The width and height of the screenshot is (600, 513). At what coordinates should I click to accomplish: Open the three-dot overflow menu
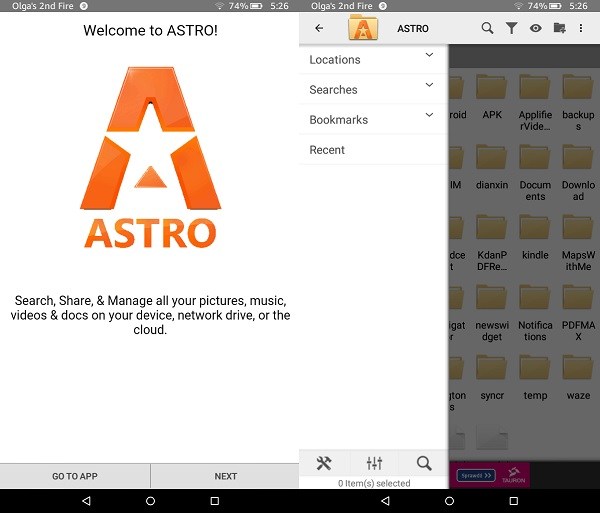point(581,28)
